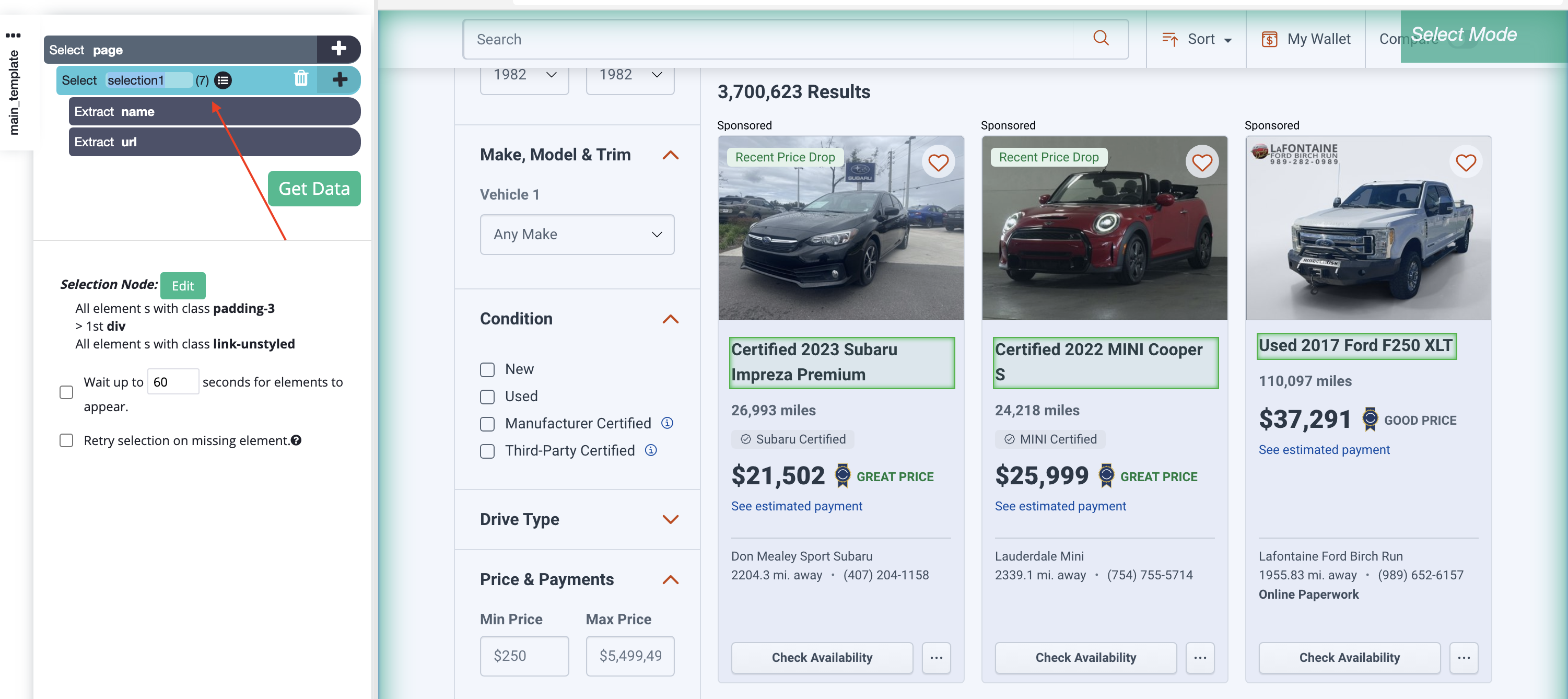The height and width of the screenshot is (699, 1568).
Task: Click the Get Data button
Action: pos(314,189)
